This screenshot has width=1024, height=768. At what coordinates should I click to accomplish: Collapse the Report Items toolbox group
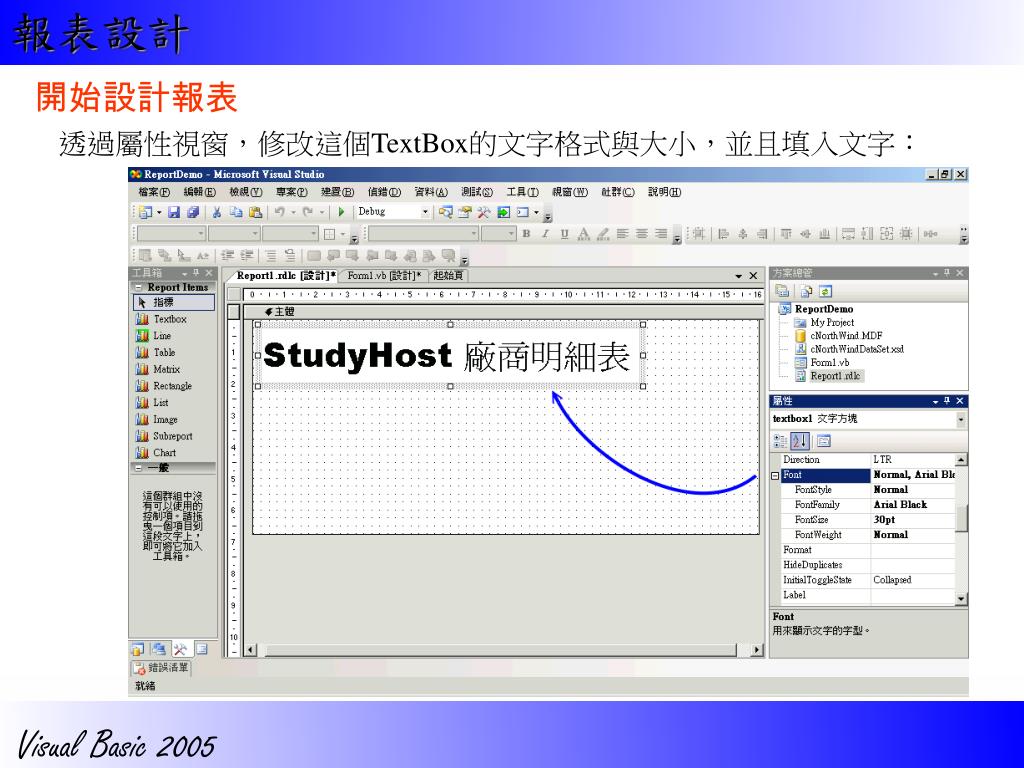pos(138,287)
